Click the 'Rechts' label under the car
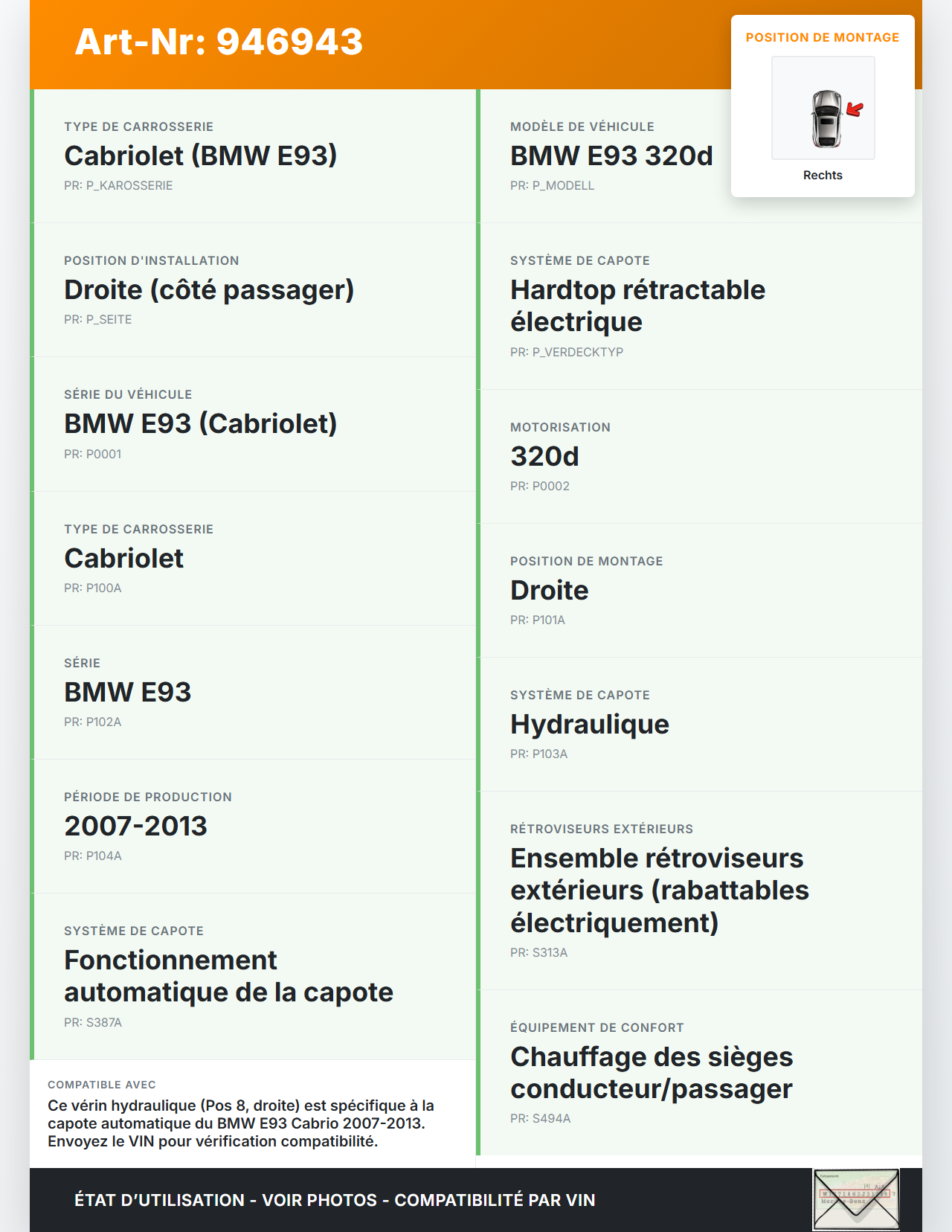 tap(823, 175)
